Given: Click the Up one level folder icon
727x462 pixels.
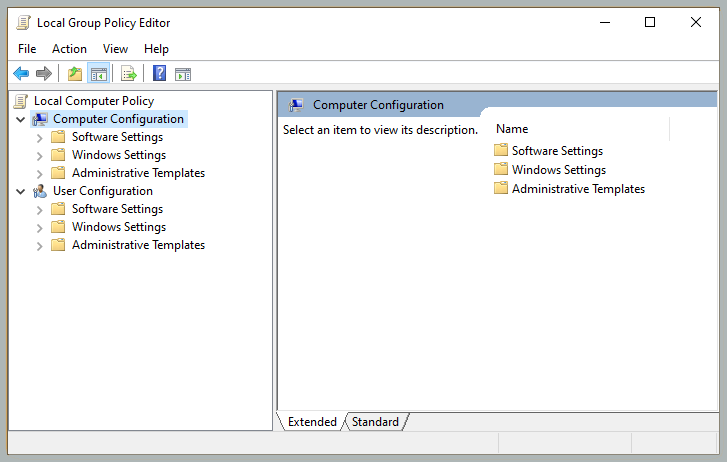Looking at the screenshot, I should point(75,73).
